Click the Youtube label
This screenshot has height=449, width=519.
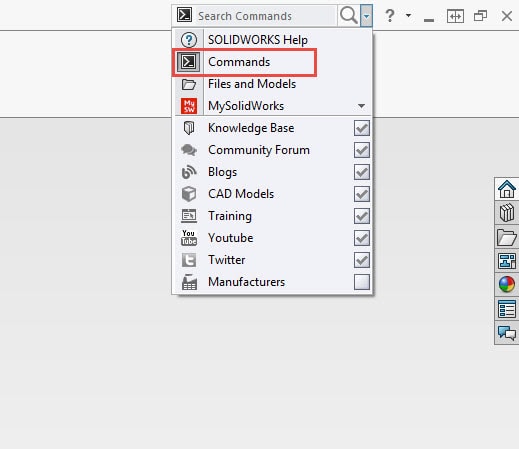(231, 238)
